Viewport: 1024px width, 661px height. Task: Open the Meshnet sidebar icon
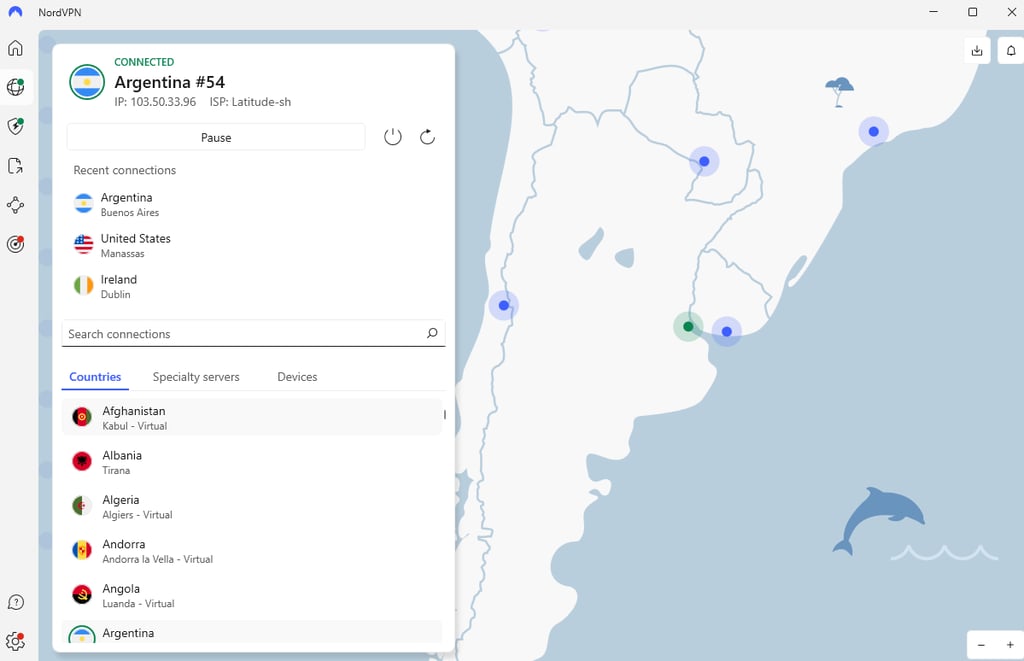[x=16, y=205]
